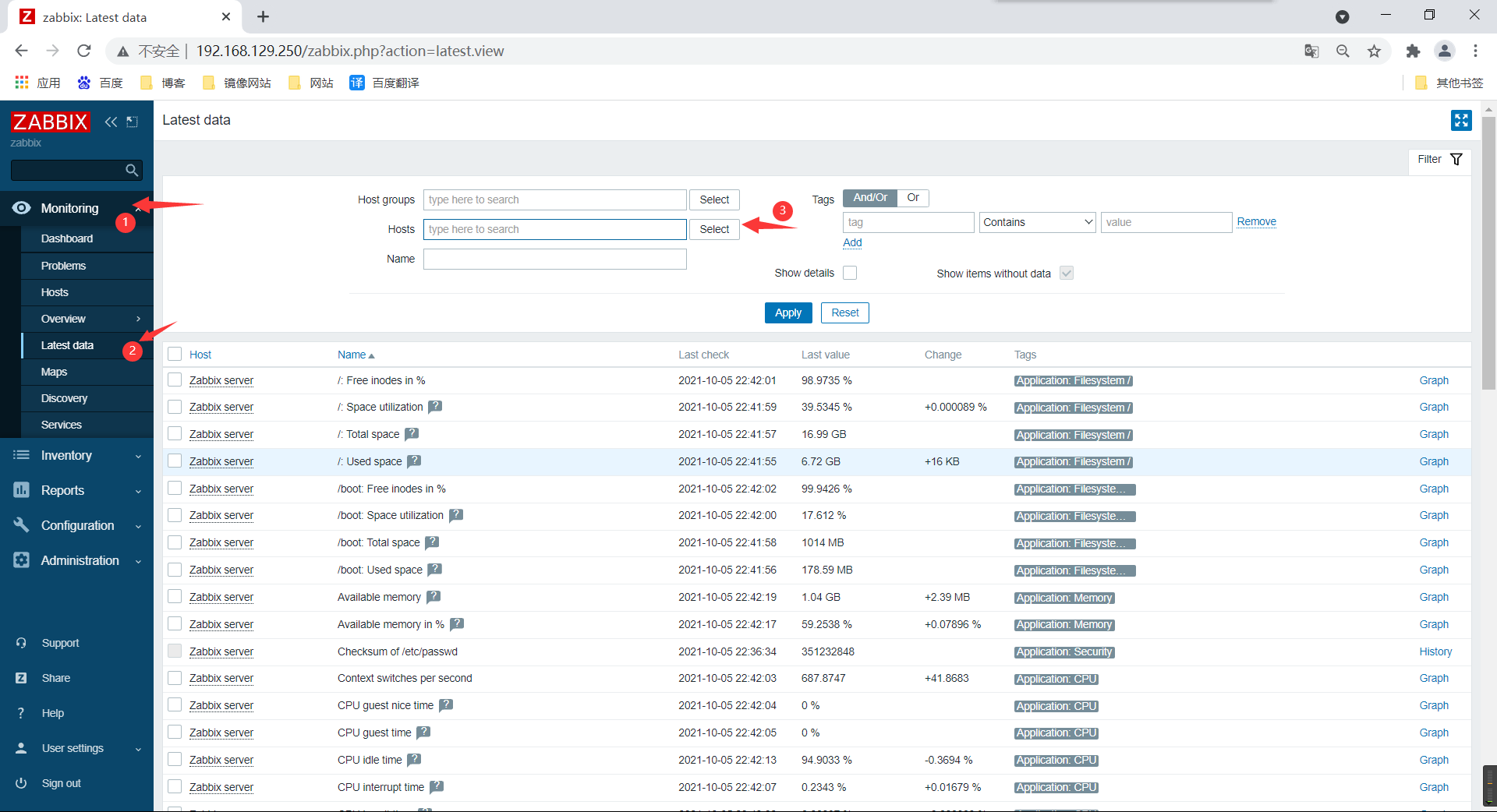
Task: Click help icon next to 'CPU guest nice time'
Action: [x=446, y=705]
